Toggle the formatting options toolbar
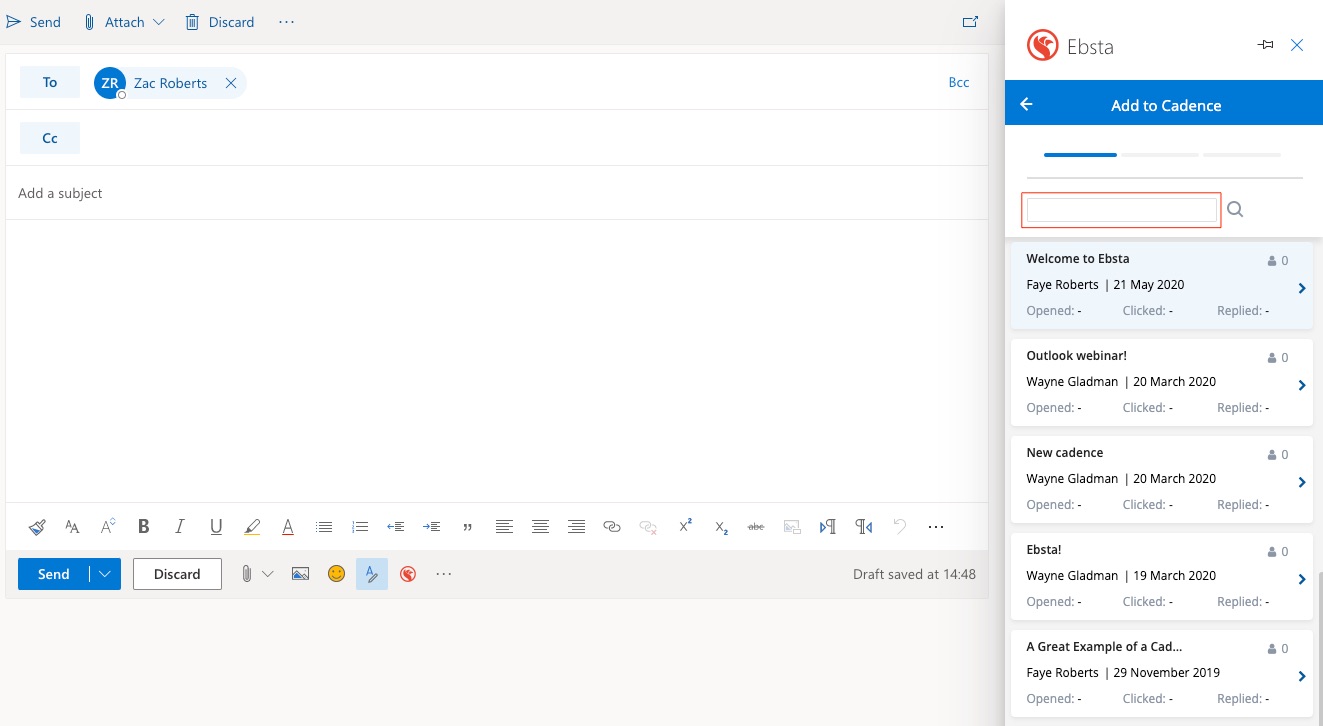The image size is (1323, 726). point(372,574)
